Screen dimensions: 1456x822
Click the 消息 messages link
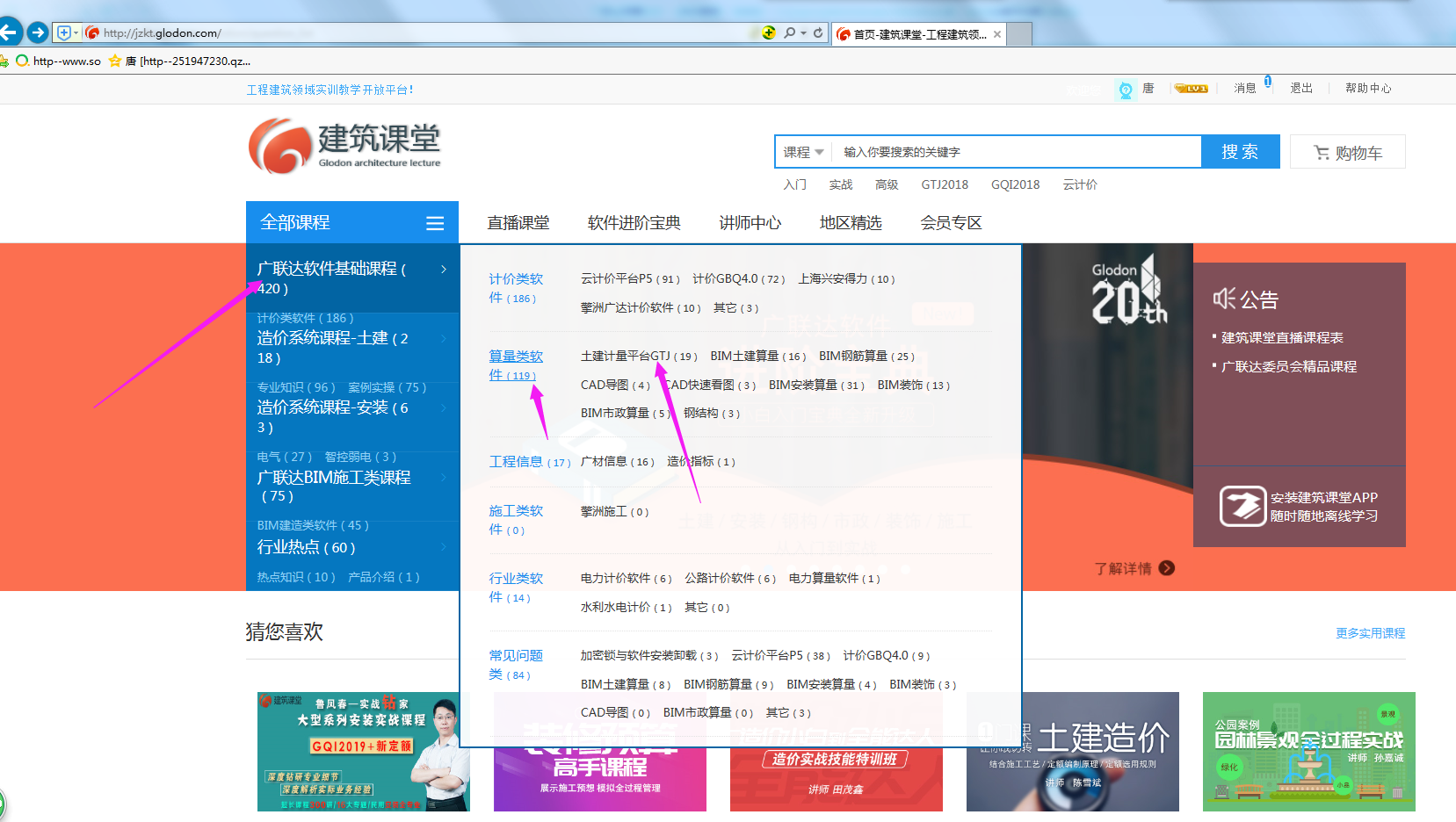[1245, 88]
